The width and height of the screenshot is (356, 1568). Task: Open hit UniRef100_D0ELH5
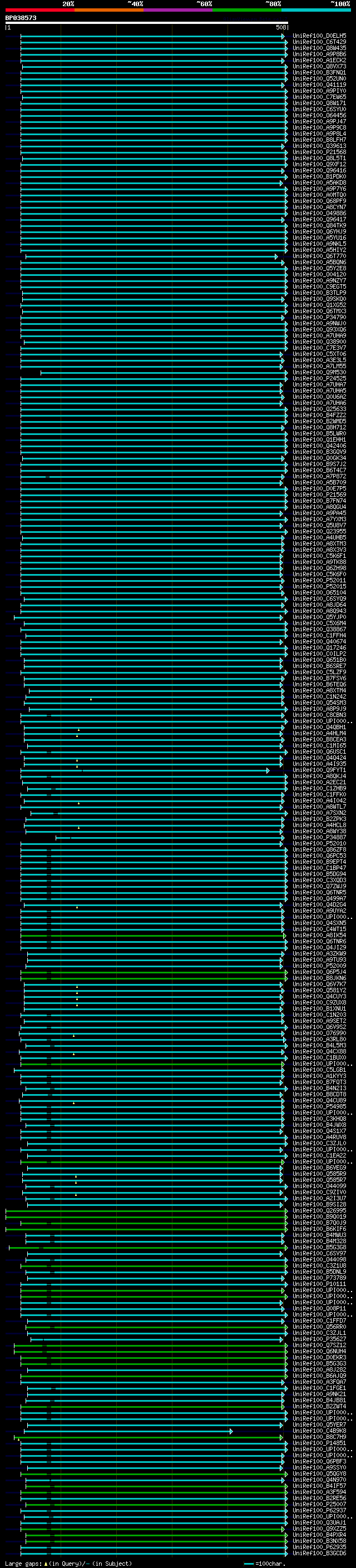click(319, 36)
